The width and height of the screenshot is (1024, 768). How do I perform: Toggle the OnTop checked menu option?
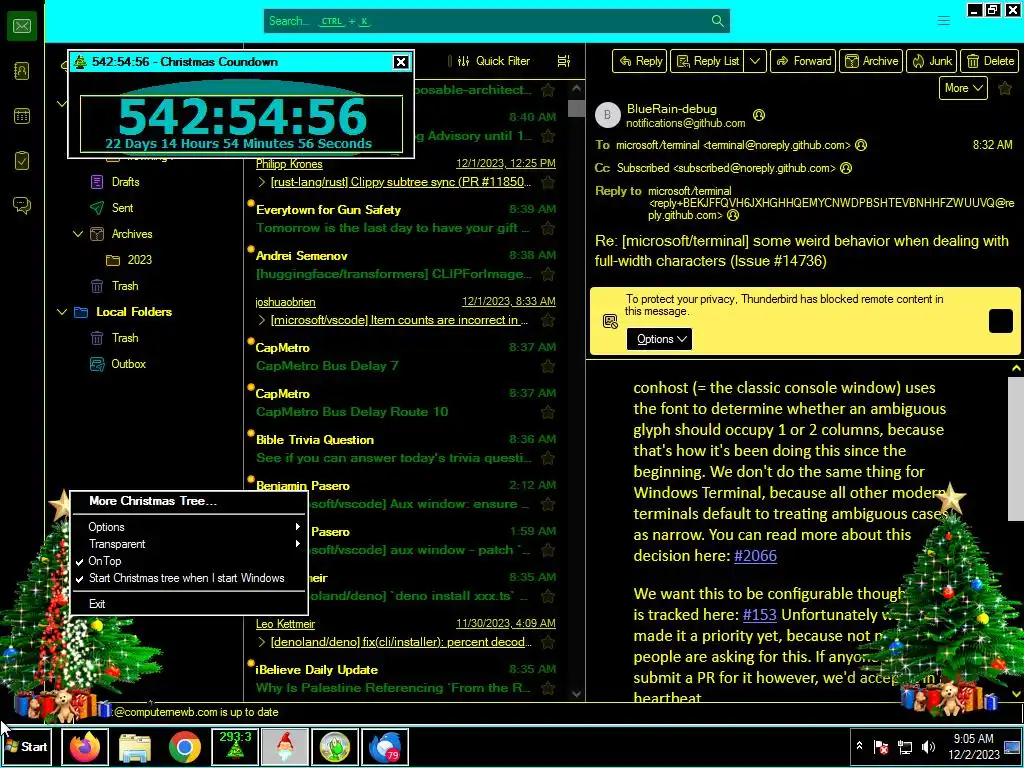coord(189,561)
